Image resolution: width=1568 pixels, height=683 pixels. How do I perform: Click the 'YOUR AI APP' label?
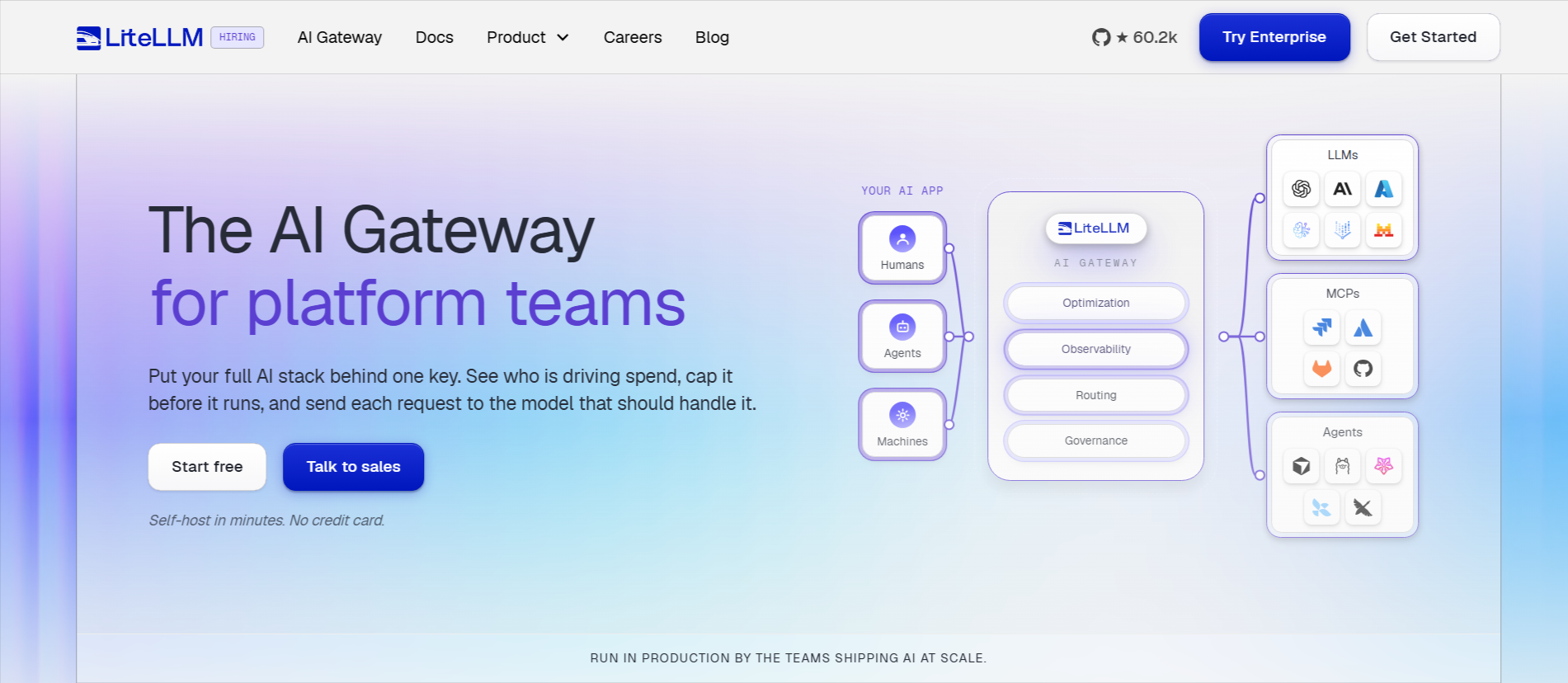(x=902, y=191)
